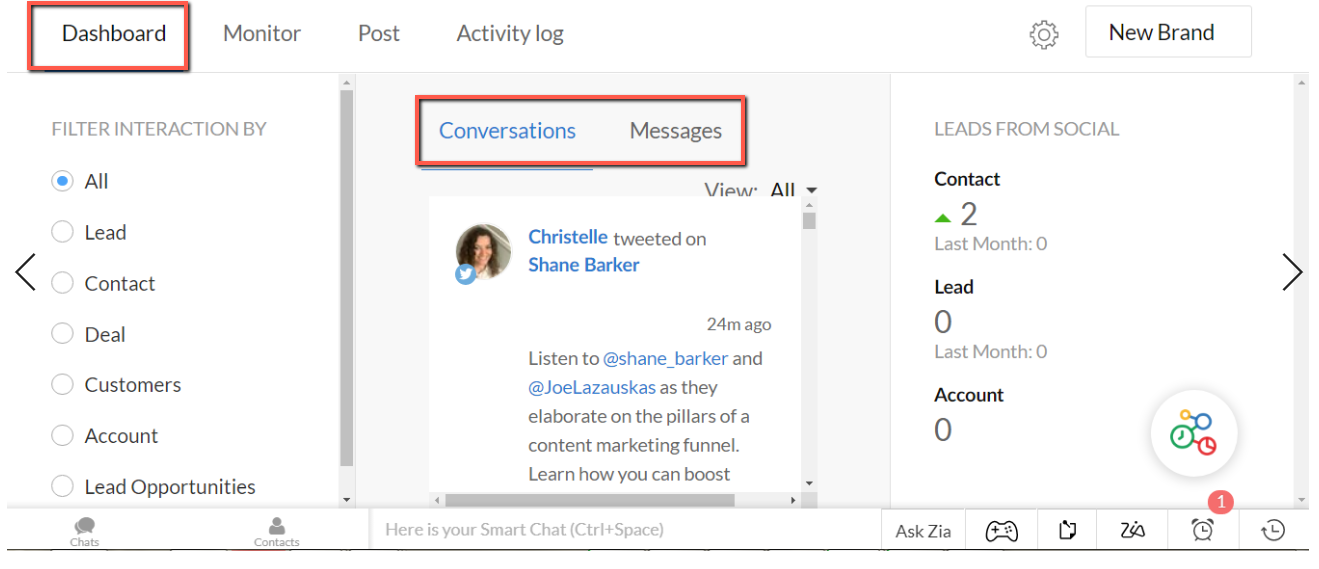Click the colorful floating Zoho circle icon

1194,434
